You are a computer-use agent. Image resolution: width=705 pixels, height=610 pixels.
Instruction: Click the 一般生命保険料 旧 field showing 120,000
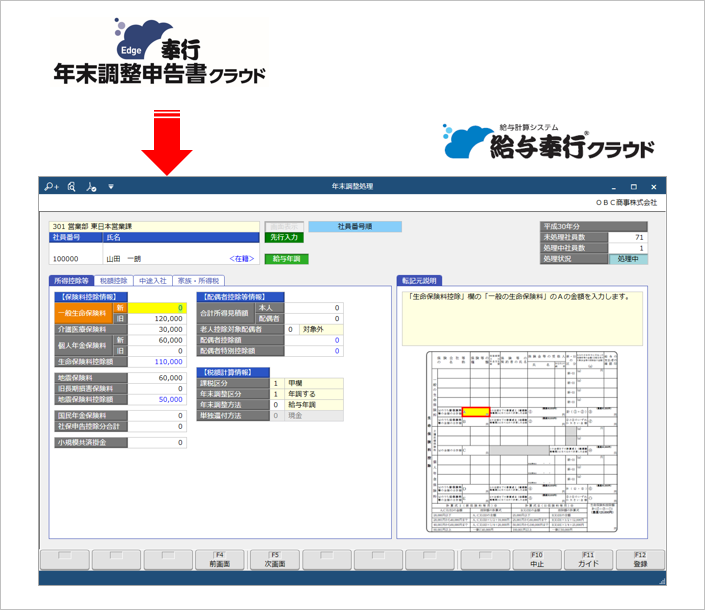(157, 319)
